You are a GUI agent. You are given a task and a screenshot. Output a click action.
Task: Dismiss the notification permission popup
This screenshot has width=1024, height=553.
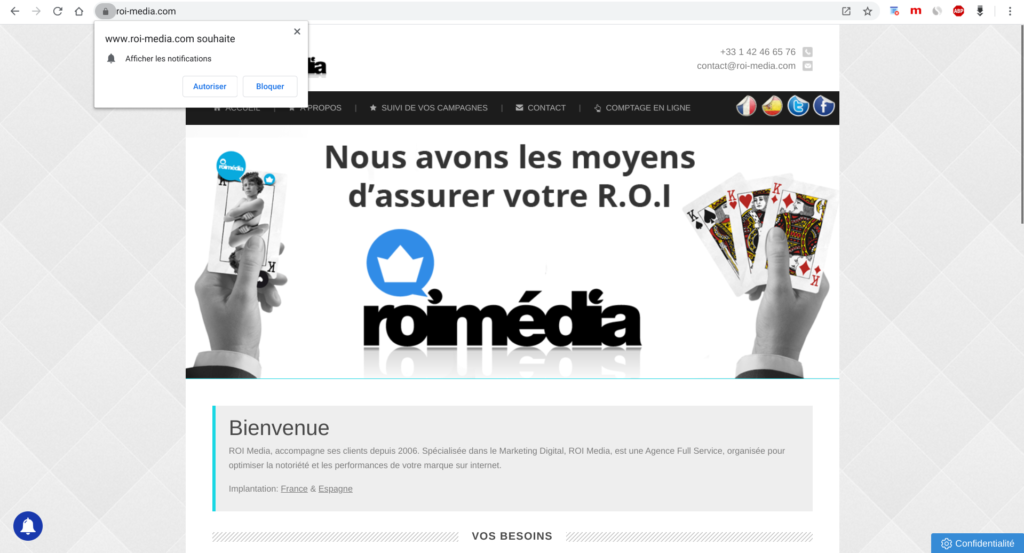click(x=297, y=31)
